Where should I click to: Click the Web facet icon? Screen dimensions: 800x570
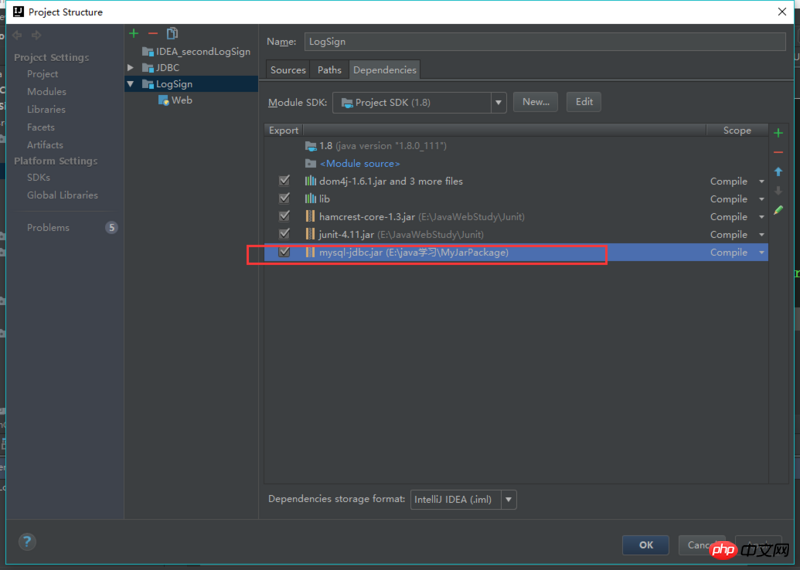tap(164, 100)
